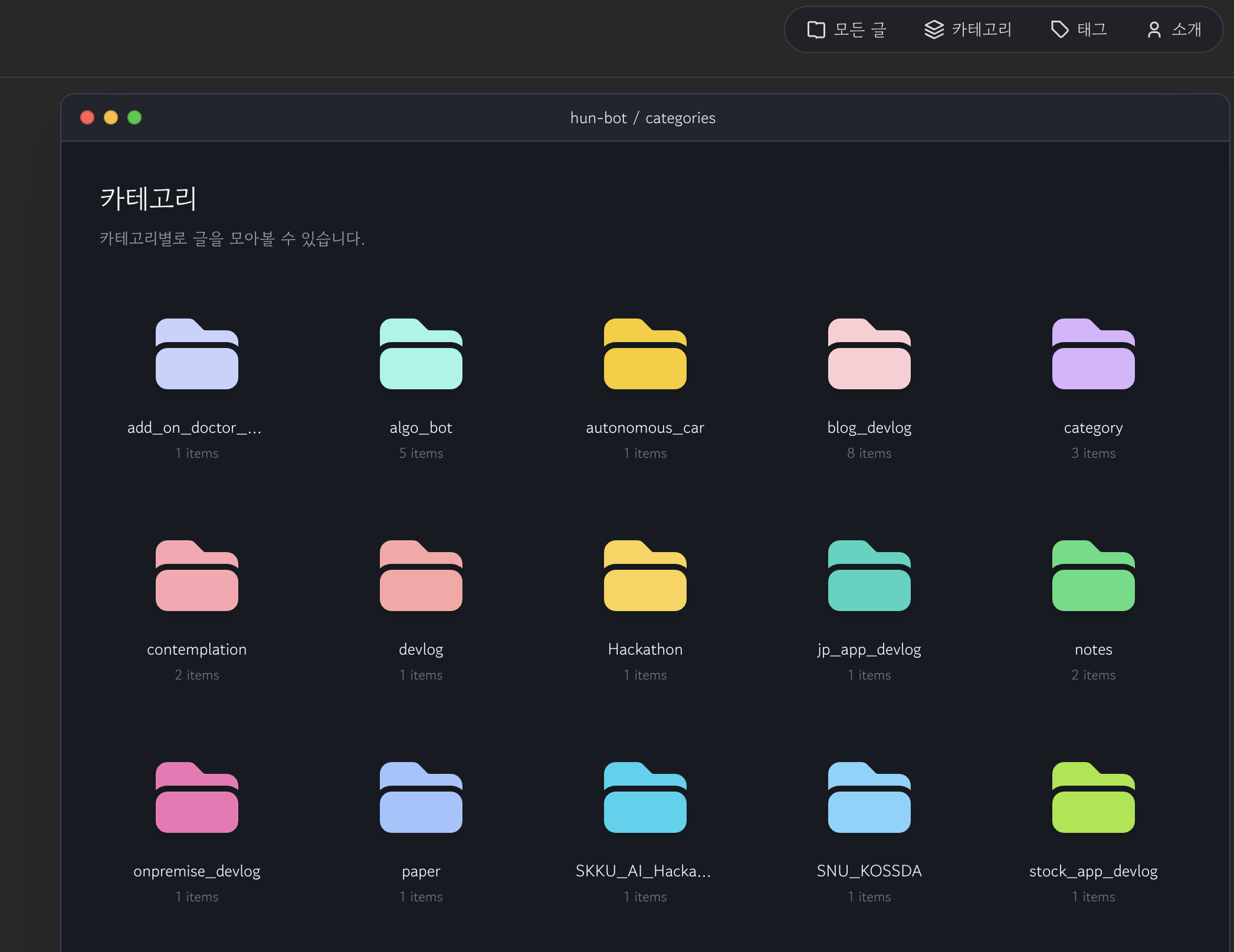Open the contemplation folder icon
The width and height of the screenshot is (1234, 952).
pyautogui.click(x=196, y=576)
